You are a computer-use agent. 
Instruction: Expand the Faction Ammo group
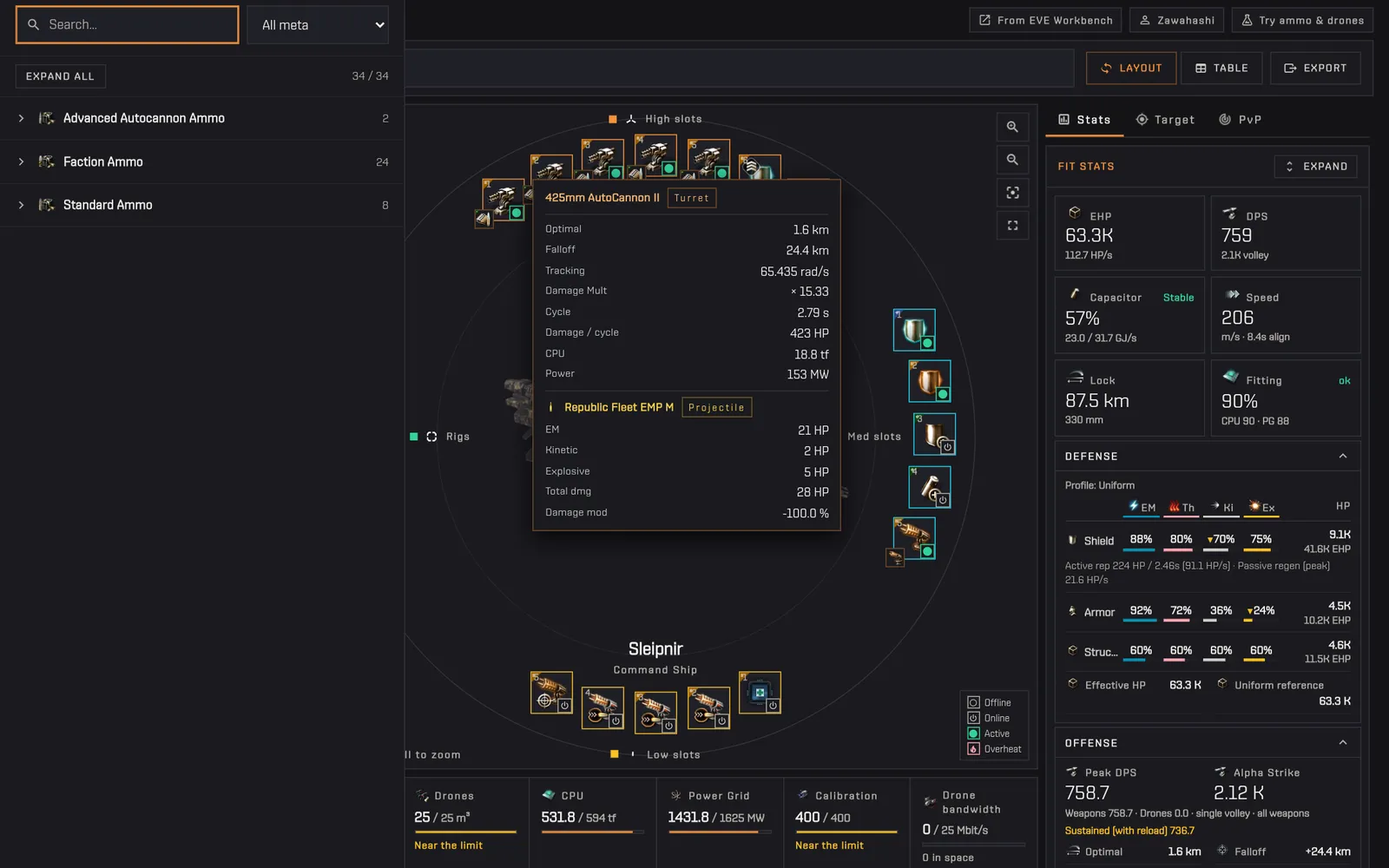[201, 161]
